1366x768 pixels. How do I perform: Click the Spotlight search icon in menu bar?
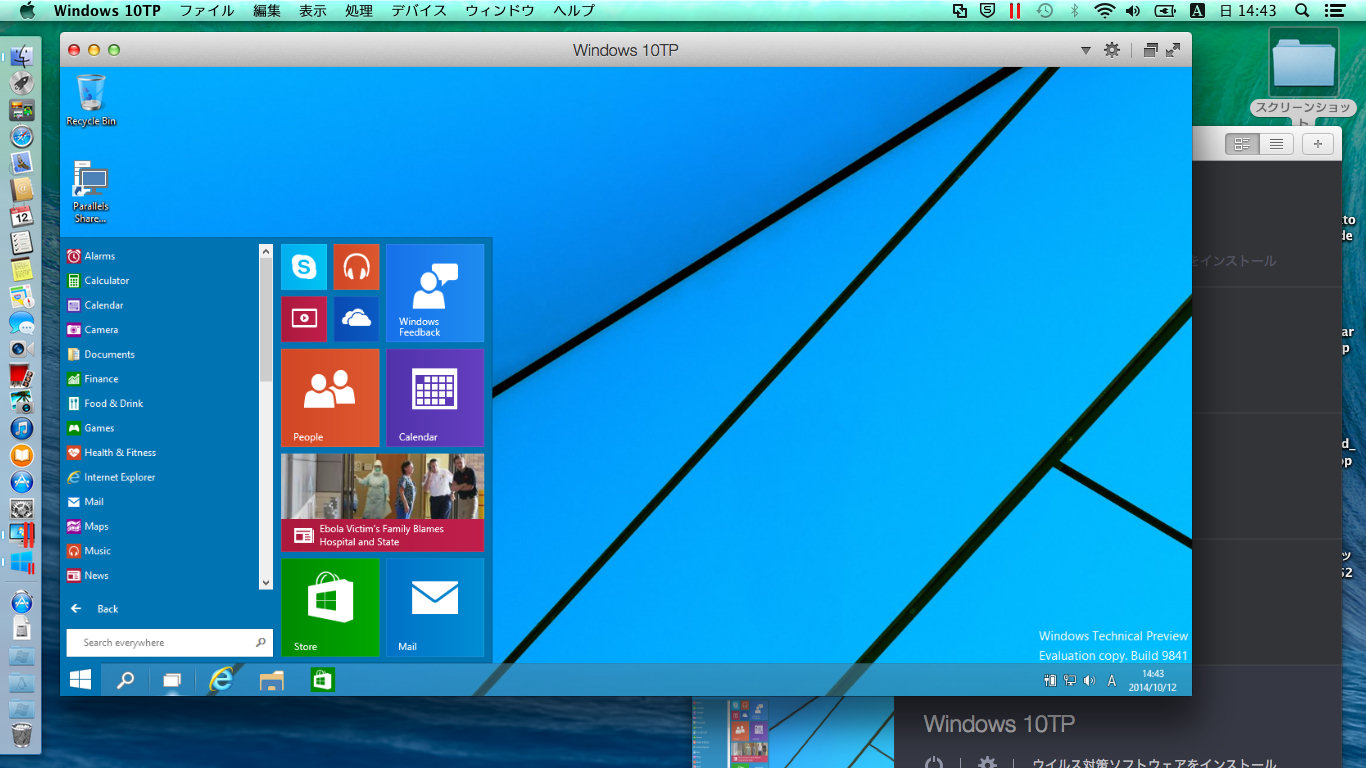point(1302,10)
